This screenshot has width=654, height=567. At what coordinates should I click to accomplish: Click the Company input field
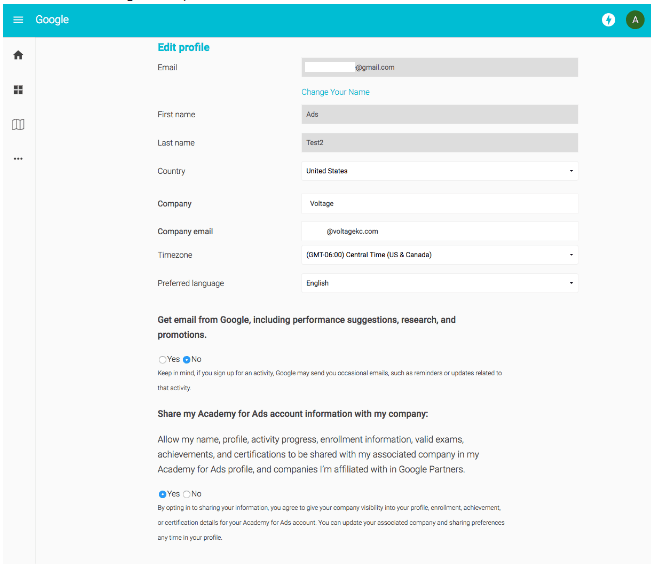(x=440, y=204)
